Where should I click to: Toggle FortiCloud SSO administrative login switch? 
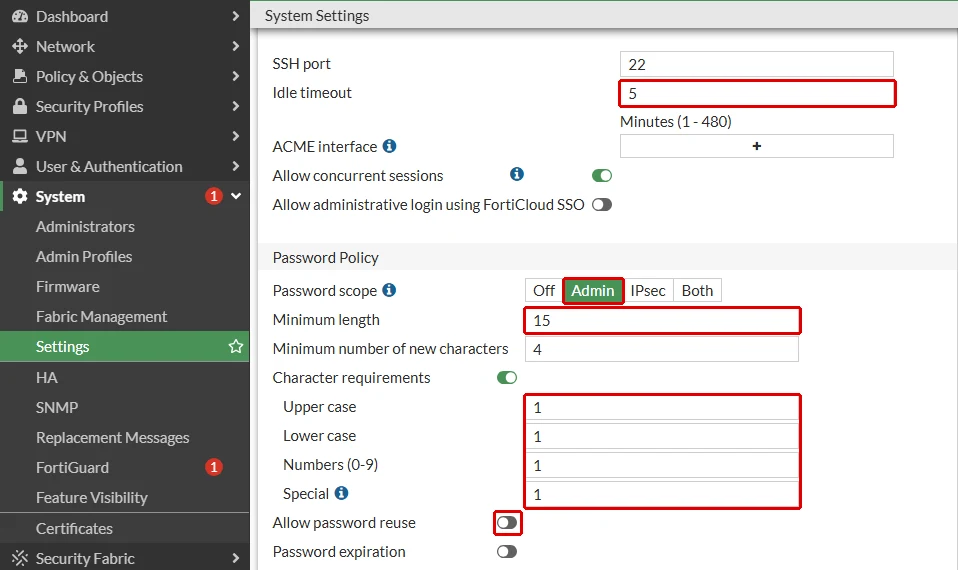click(x=602, y=205)
